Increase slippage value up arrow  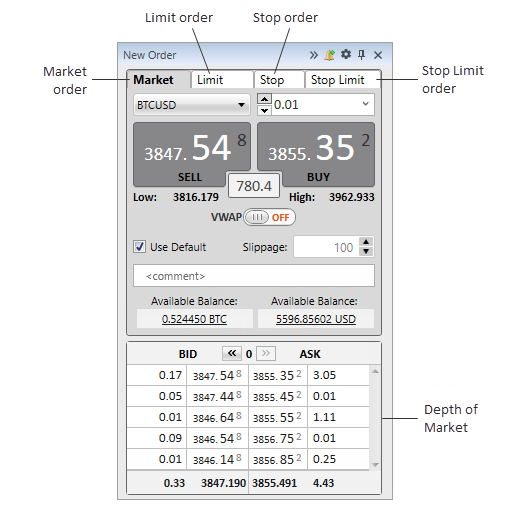click(366, 242)
